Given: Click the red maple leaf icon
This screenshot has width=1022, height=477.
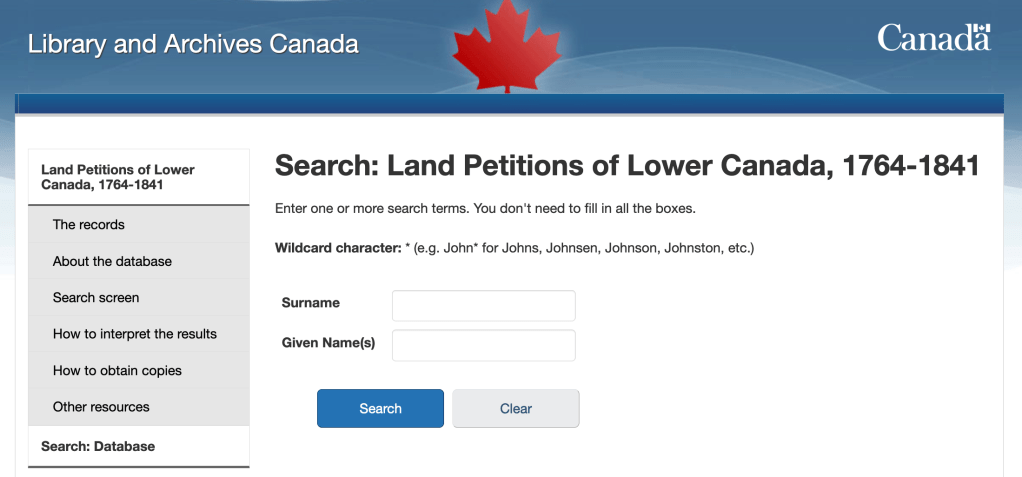Looking at the screenshot, I should 508,47.
